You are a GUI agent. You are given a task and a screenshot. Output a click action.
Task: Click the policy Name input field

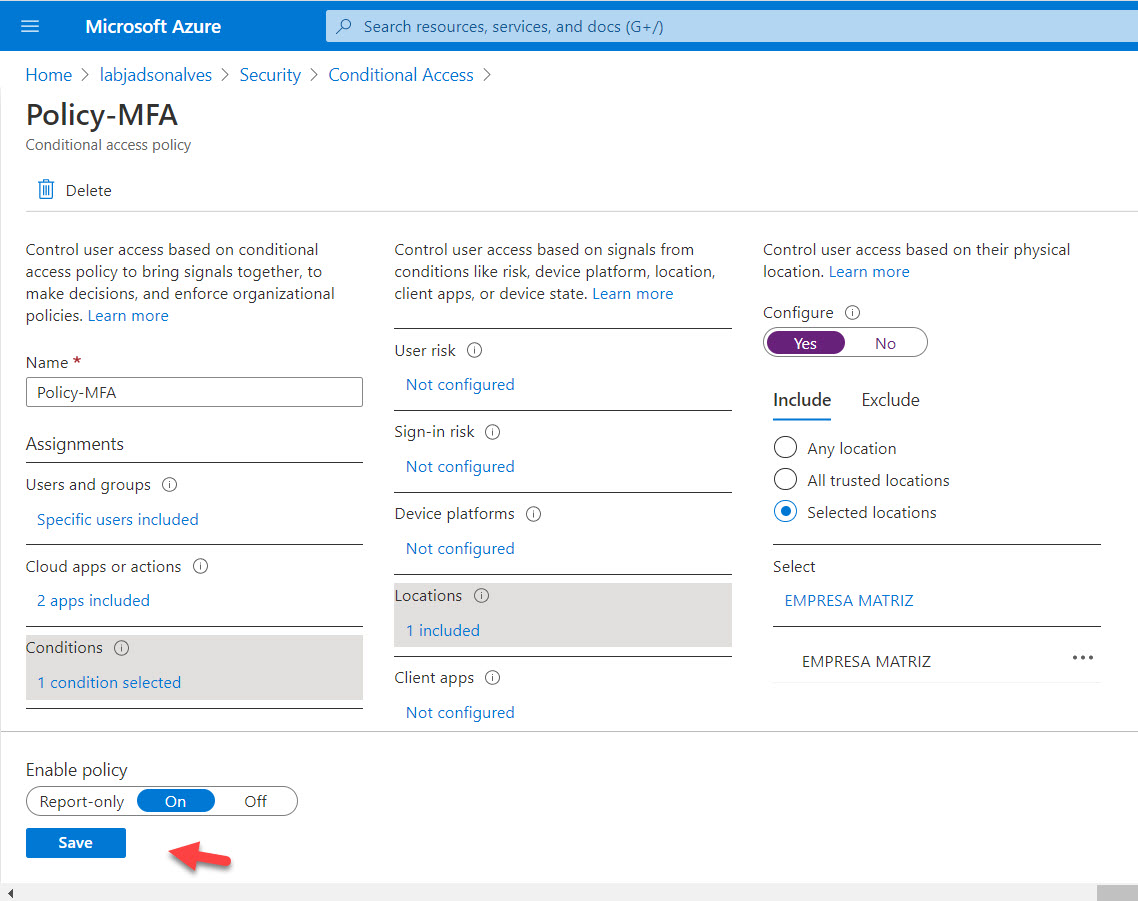[x=194, y=392]
